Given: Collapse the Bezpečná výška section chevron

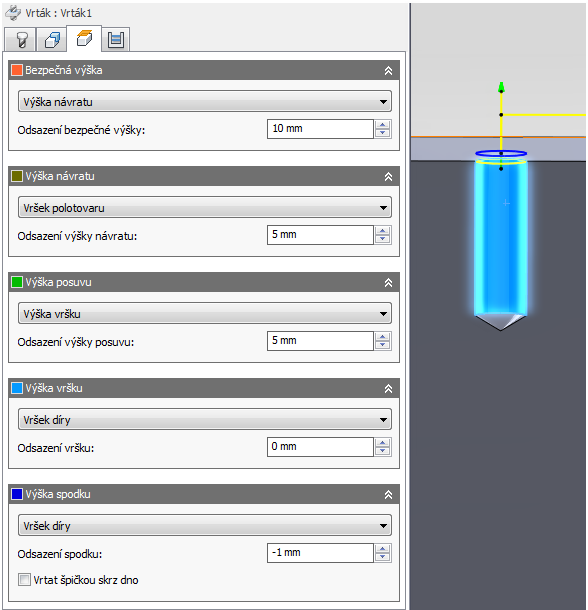Looking at the screenshot, I should point(388,70).
